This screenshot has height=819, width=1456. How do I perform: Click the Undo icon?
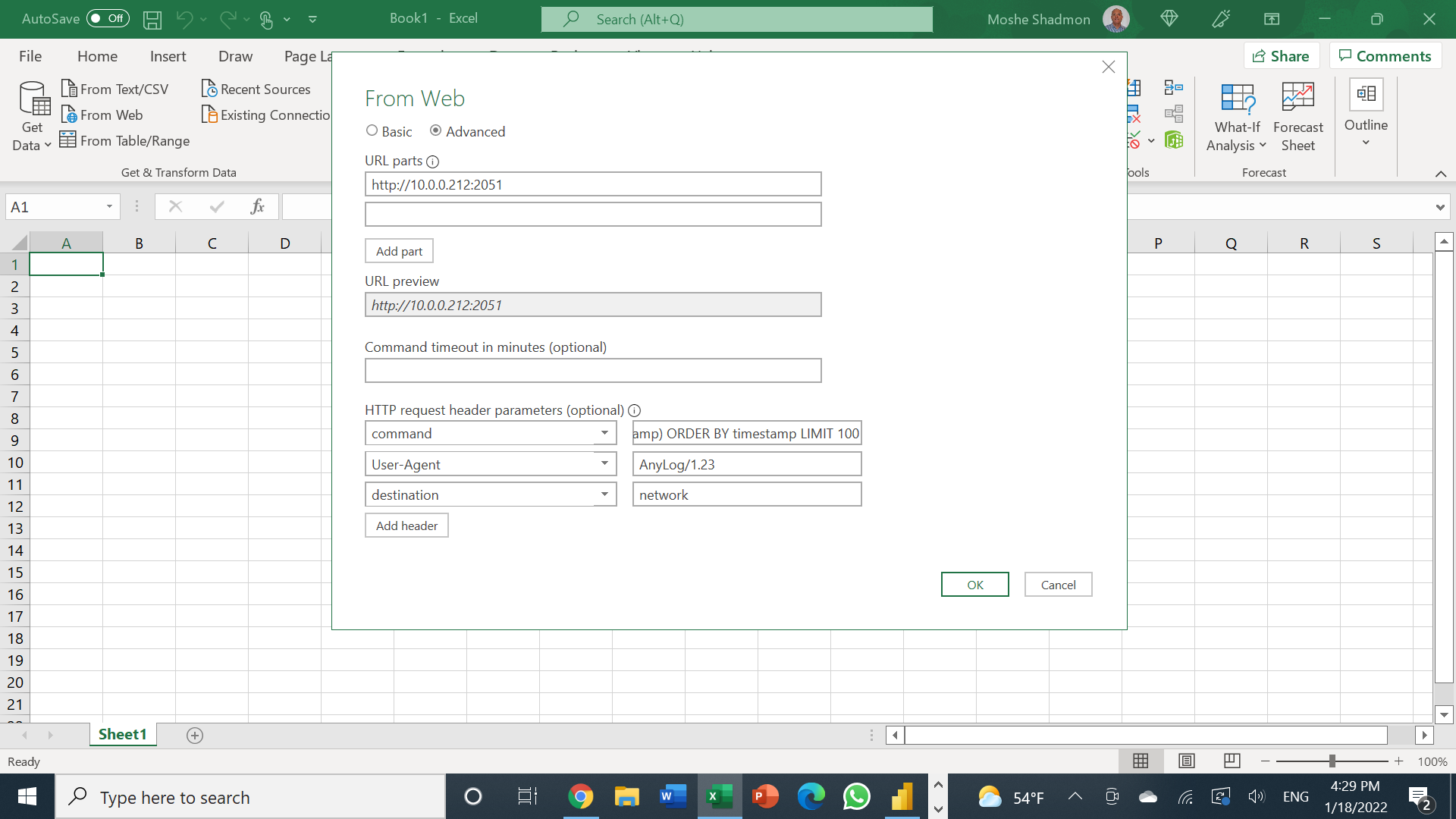[x=184, y=20]
